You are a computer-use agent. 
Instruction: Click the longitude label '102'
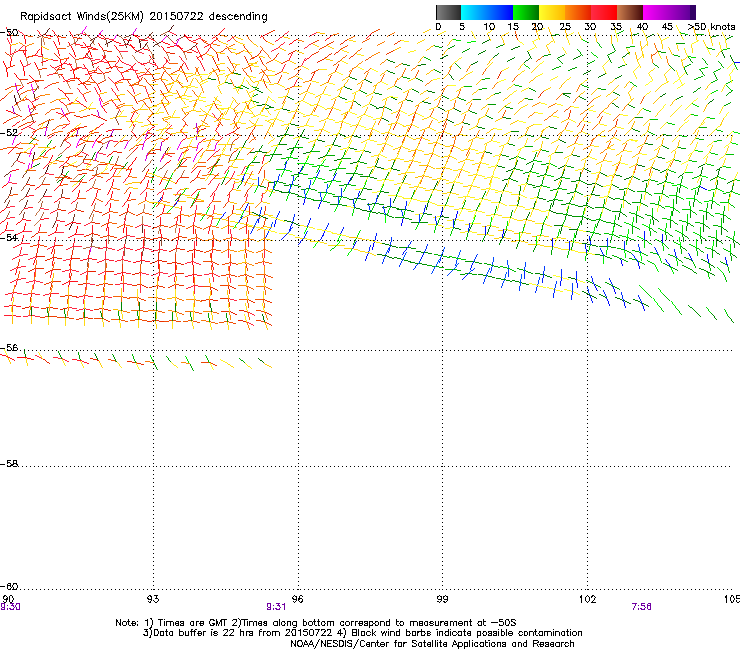[x=587, y=599]
